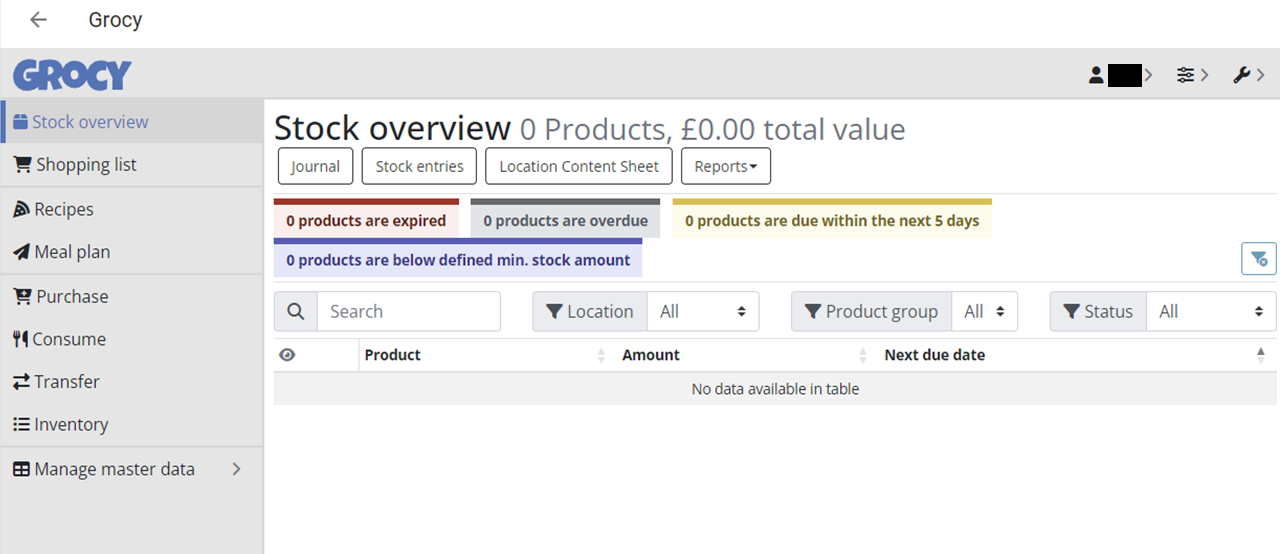Open Stock overview in sidebar
The image size is (1280, 554).
click(x=132, y=122)
